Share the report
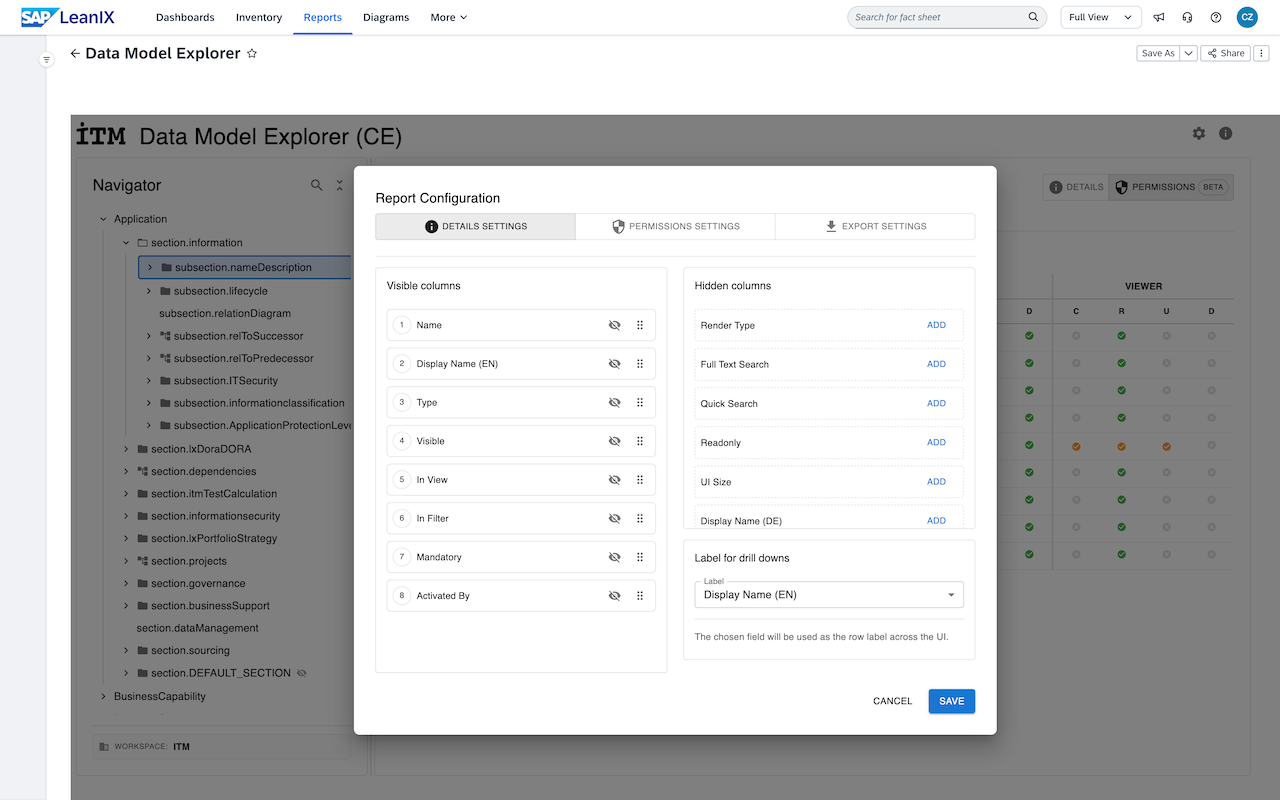 point(1225,53)
